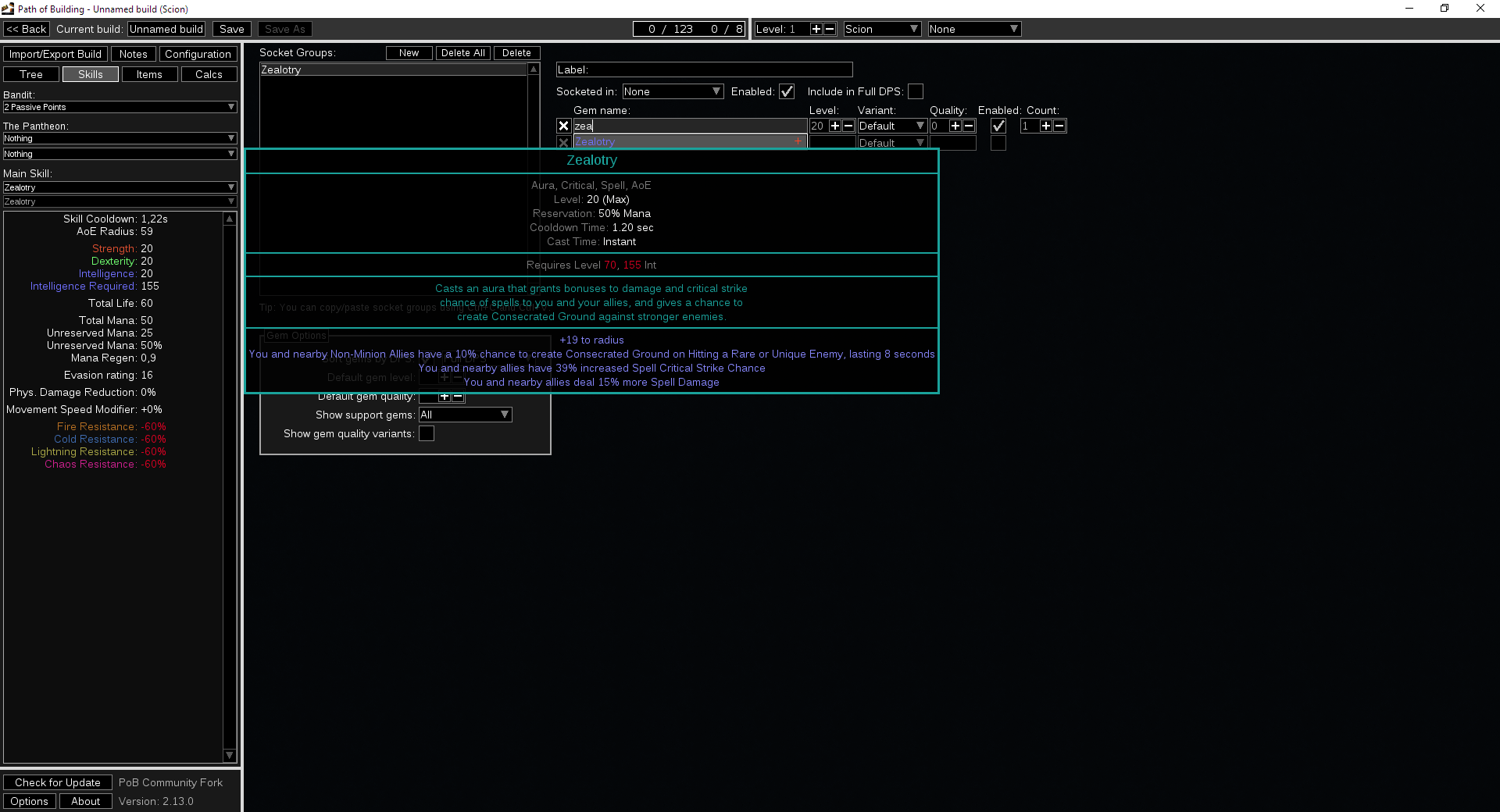Decrease gem quality with minus button
Image resolution: width=1500 pixels, height=812 pixels.
tap(969, 126)
